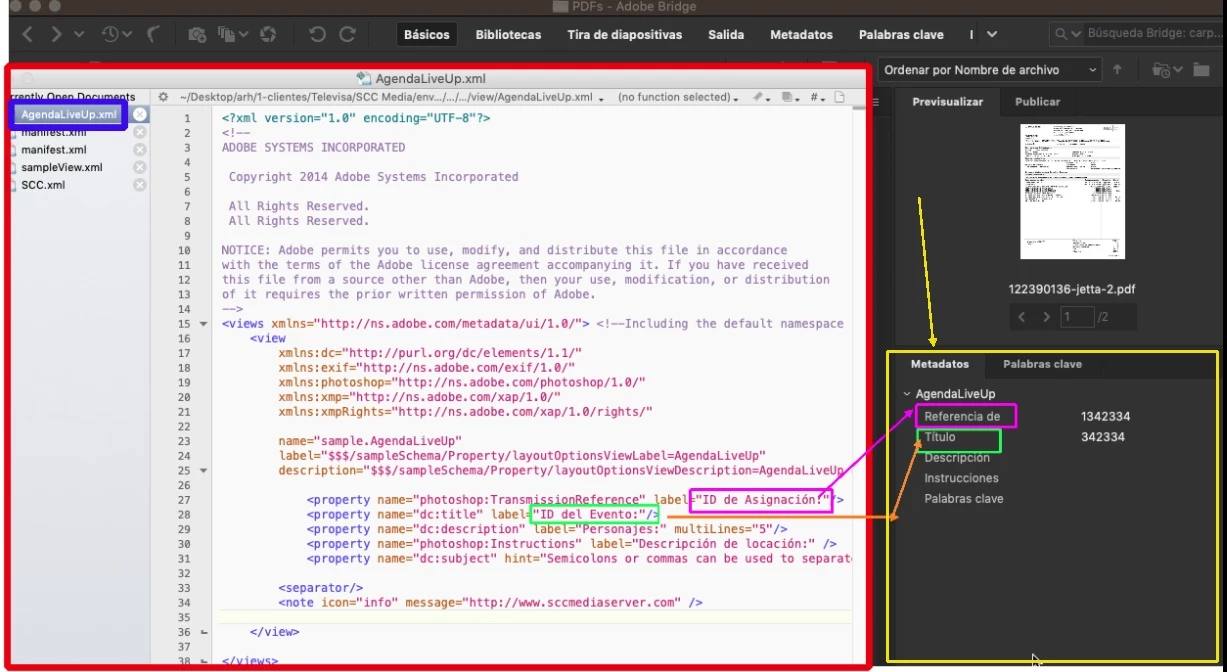Click the ADOBE SYSTEMS INCORPORATED comment line

click(313, 147)
